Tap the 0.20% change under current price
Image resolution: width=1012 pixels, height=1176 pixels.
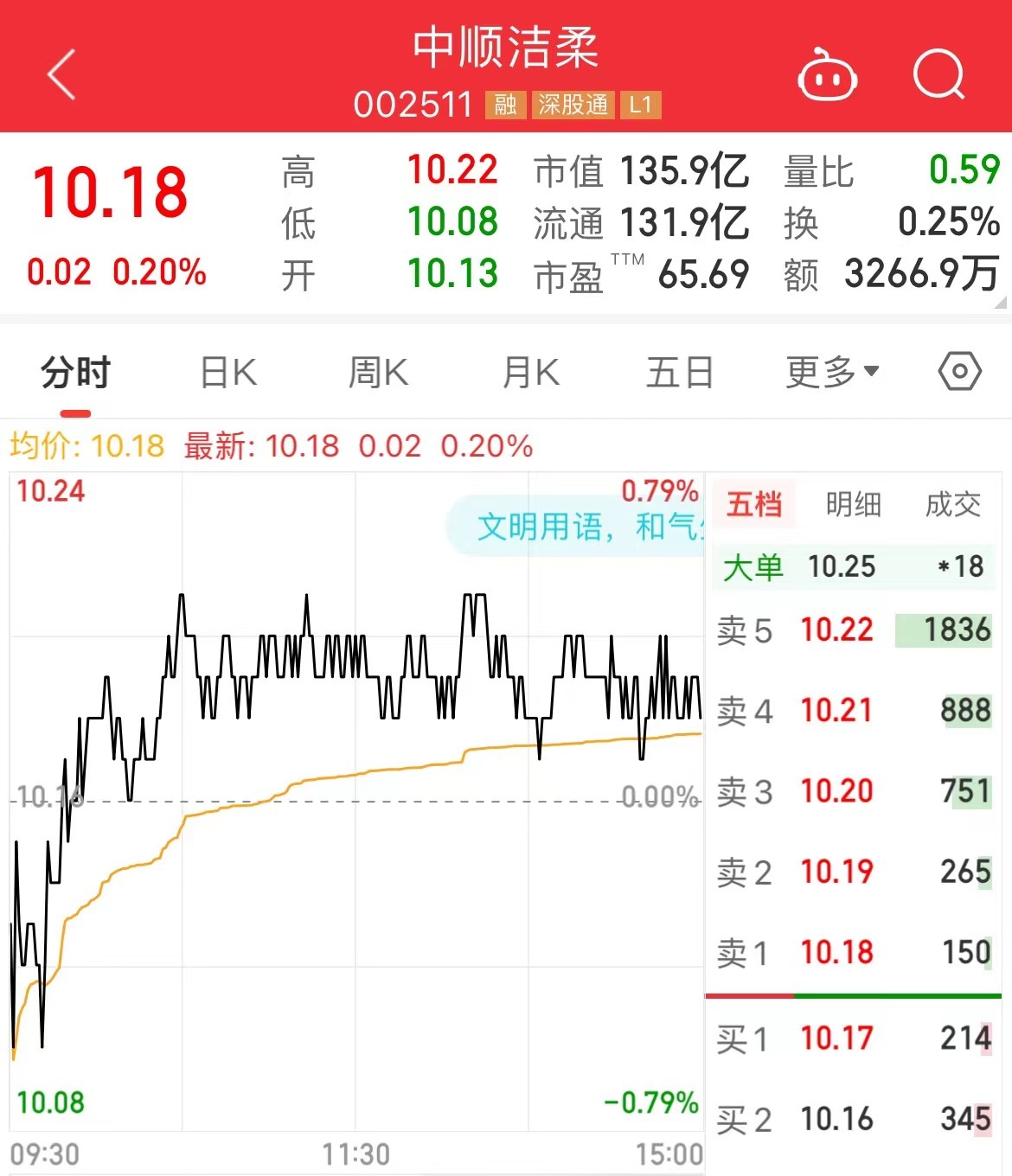click(160, 272)
